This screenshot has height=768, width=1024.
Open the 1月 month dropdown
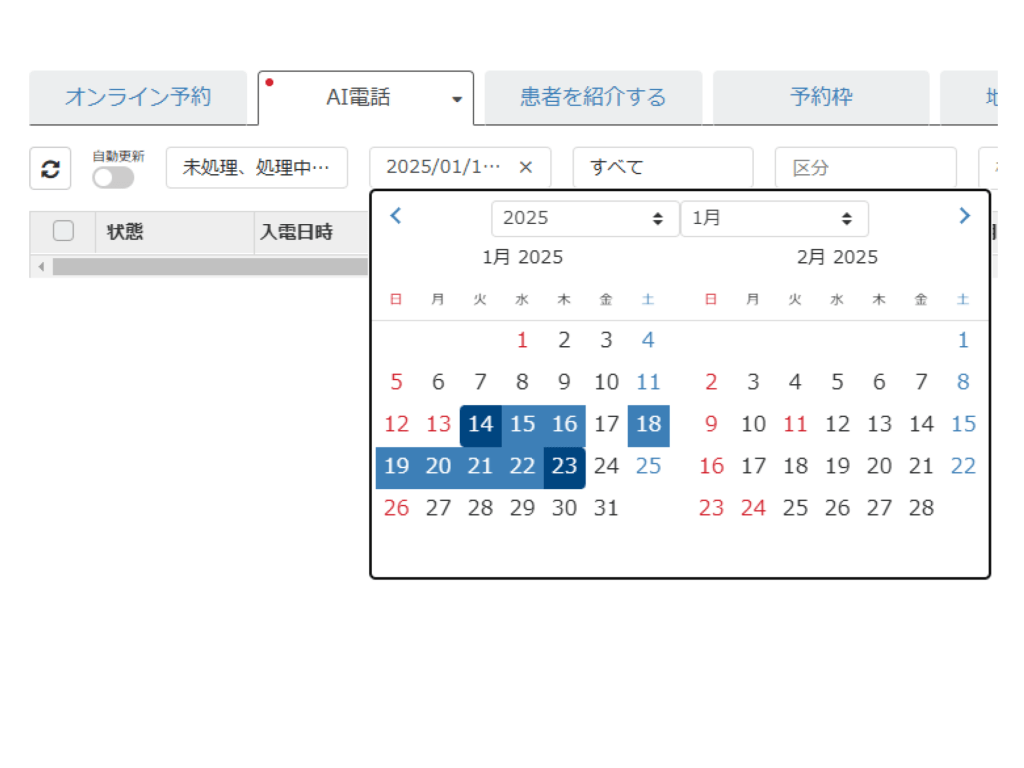[773, 218]
